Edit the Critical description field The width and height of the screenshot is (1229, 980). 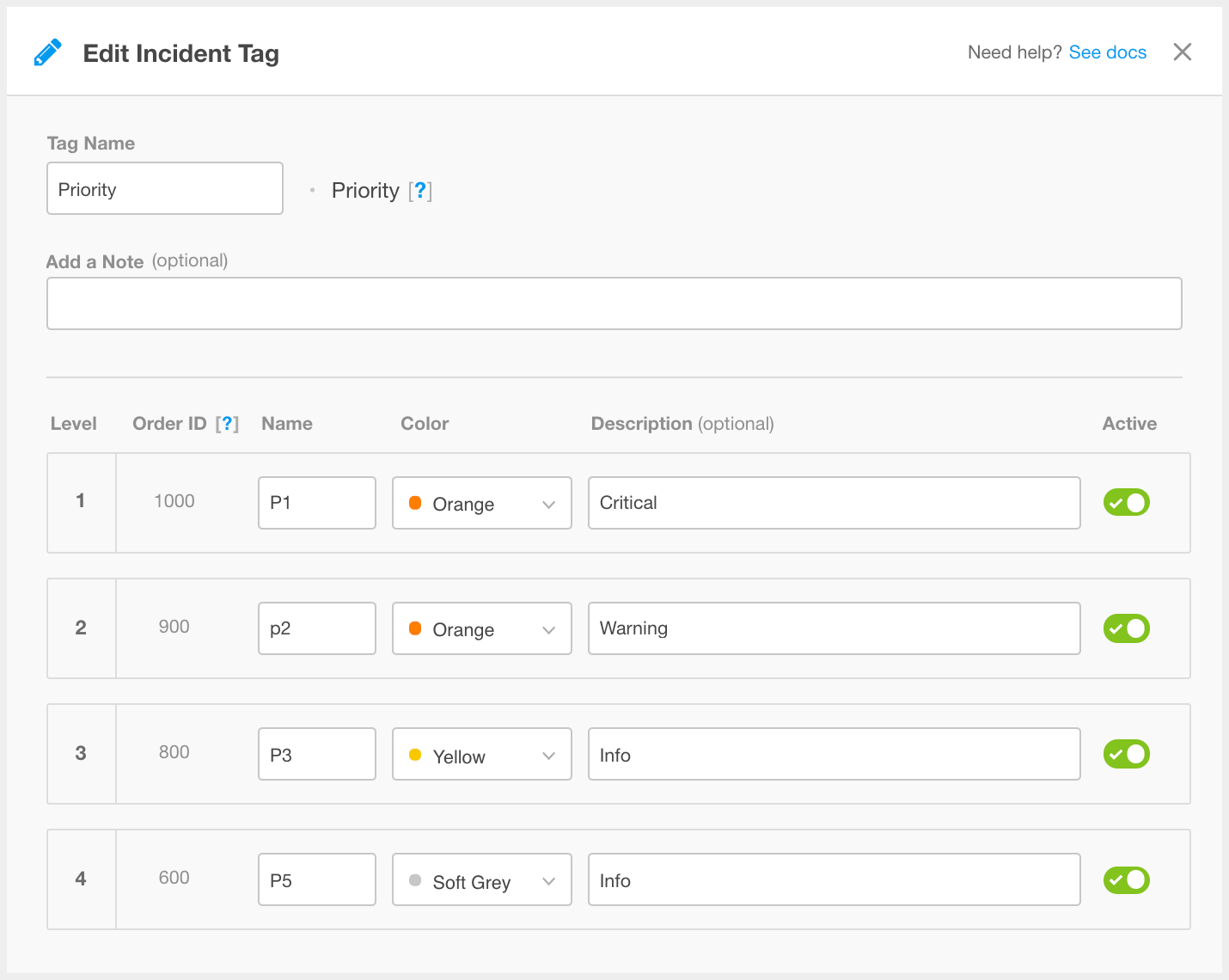pyautogui.click(x=834, y=503)
